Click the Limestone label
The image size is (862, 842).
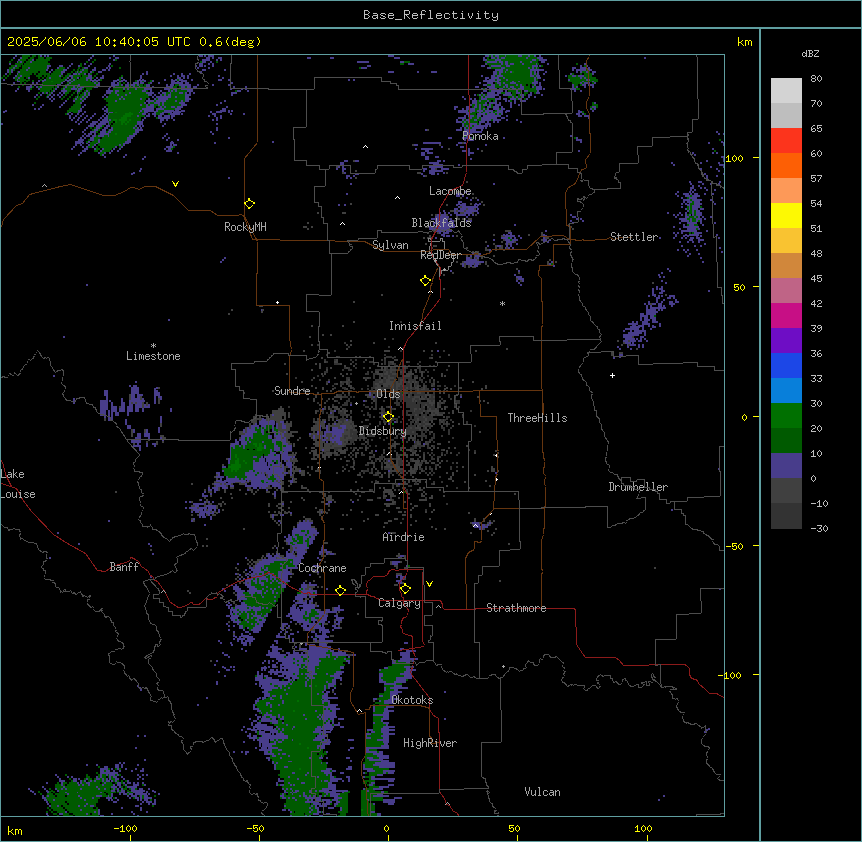click(153, 356)
